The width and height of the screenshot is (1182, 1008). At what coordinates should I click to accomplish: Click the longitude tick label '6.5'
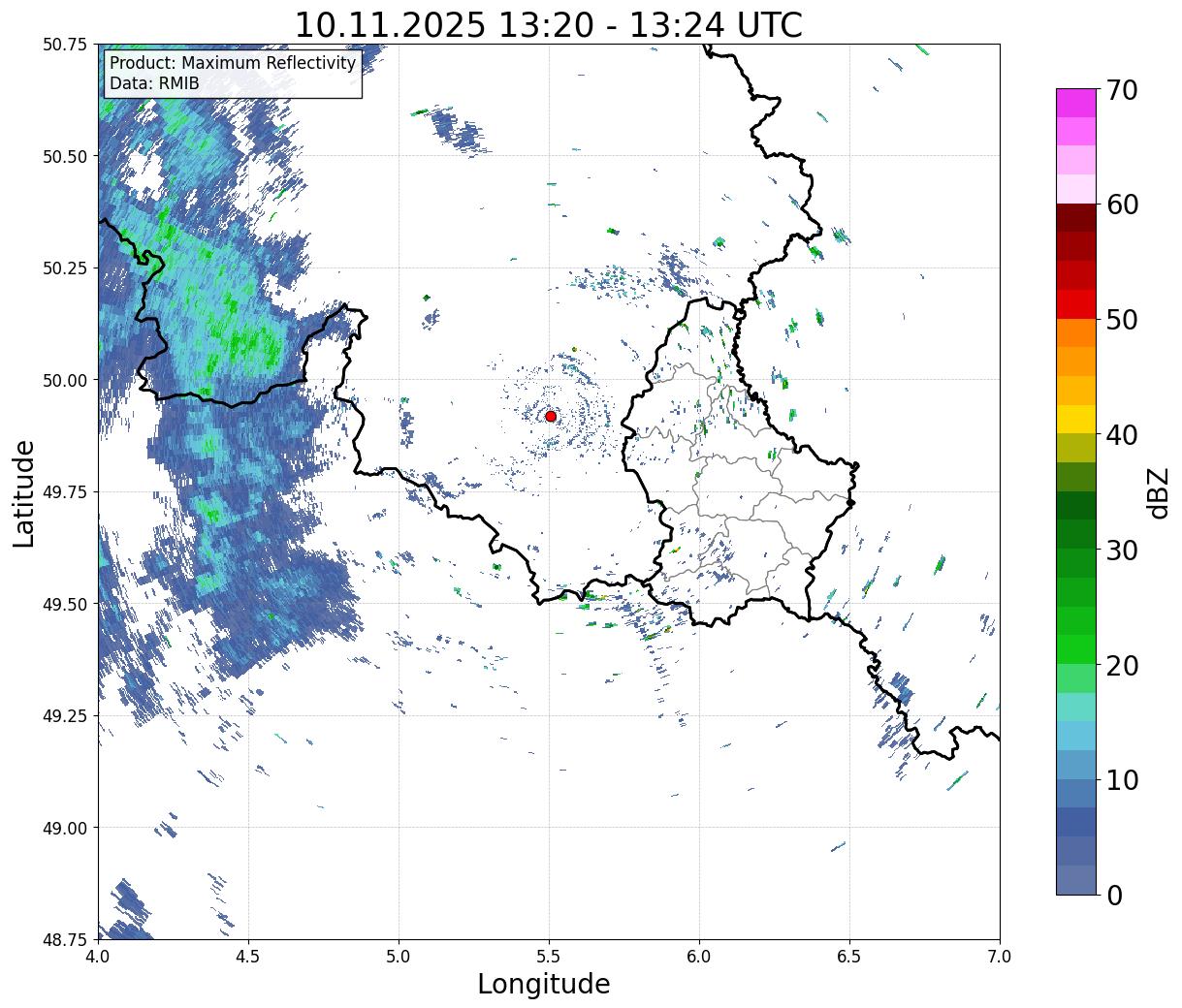coord(849,956)
